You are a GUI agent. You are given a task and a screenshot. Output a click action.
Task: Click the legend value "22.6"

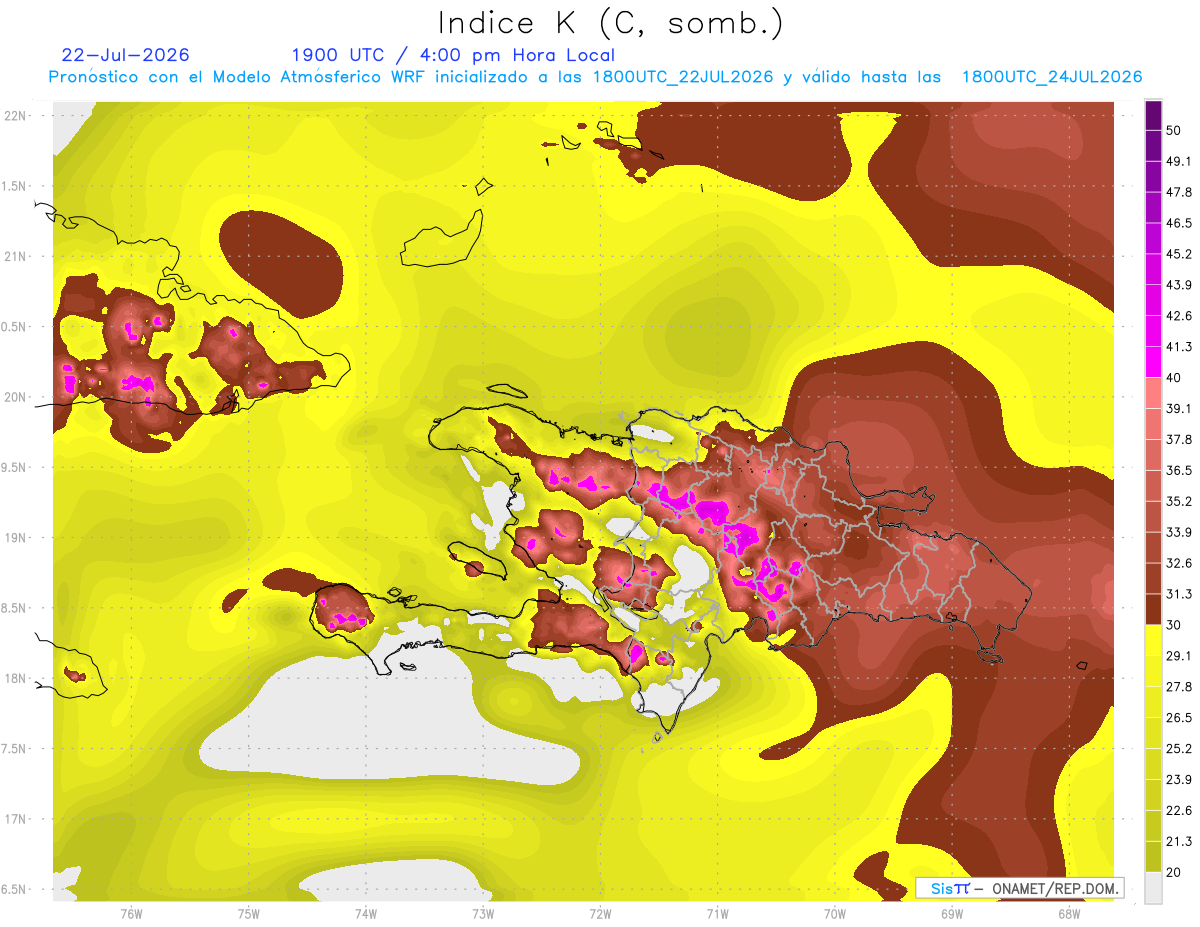(x=1179, y=810)
